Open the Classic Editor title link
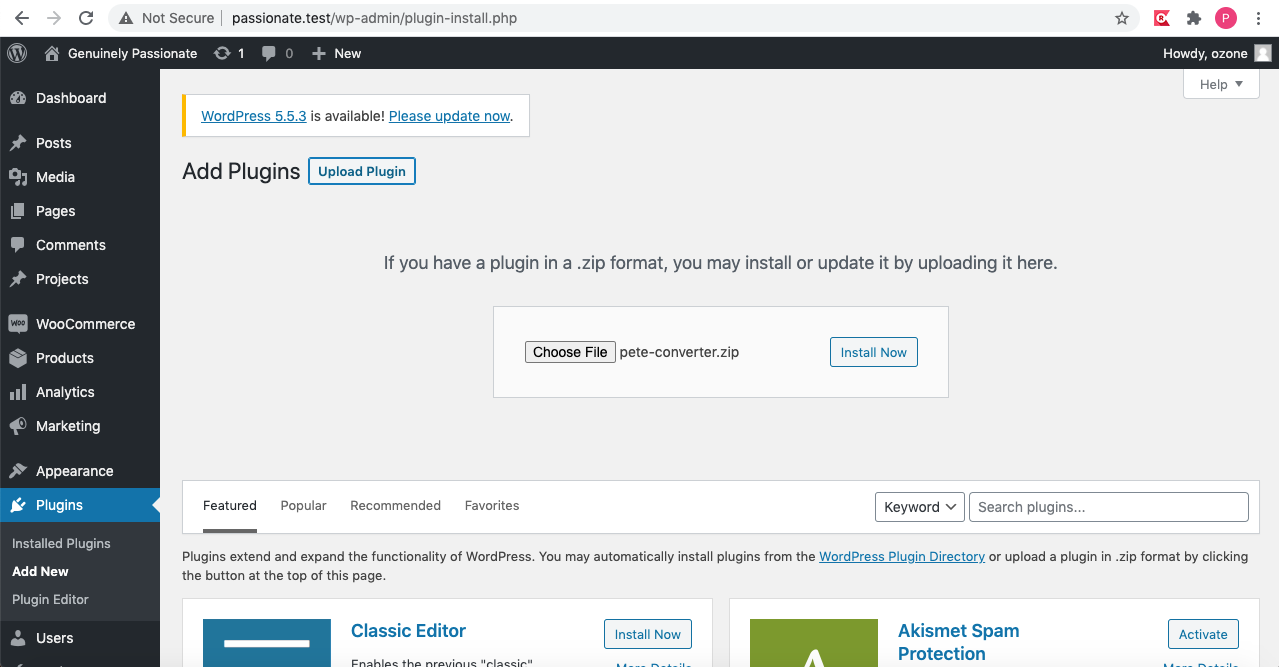The height and width of the screenshot is (667, 1279). (408, 631)
